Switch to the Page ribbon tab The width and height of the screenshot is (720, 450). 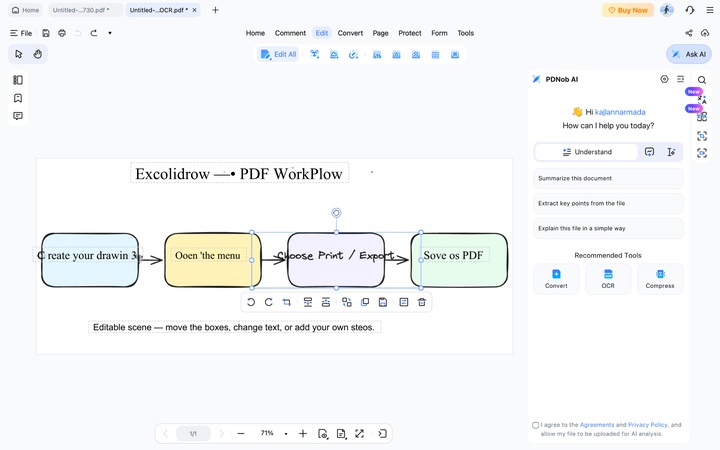pos(380,33)
